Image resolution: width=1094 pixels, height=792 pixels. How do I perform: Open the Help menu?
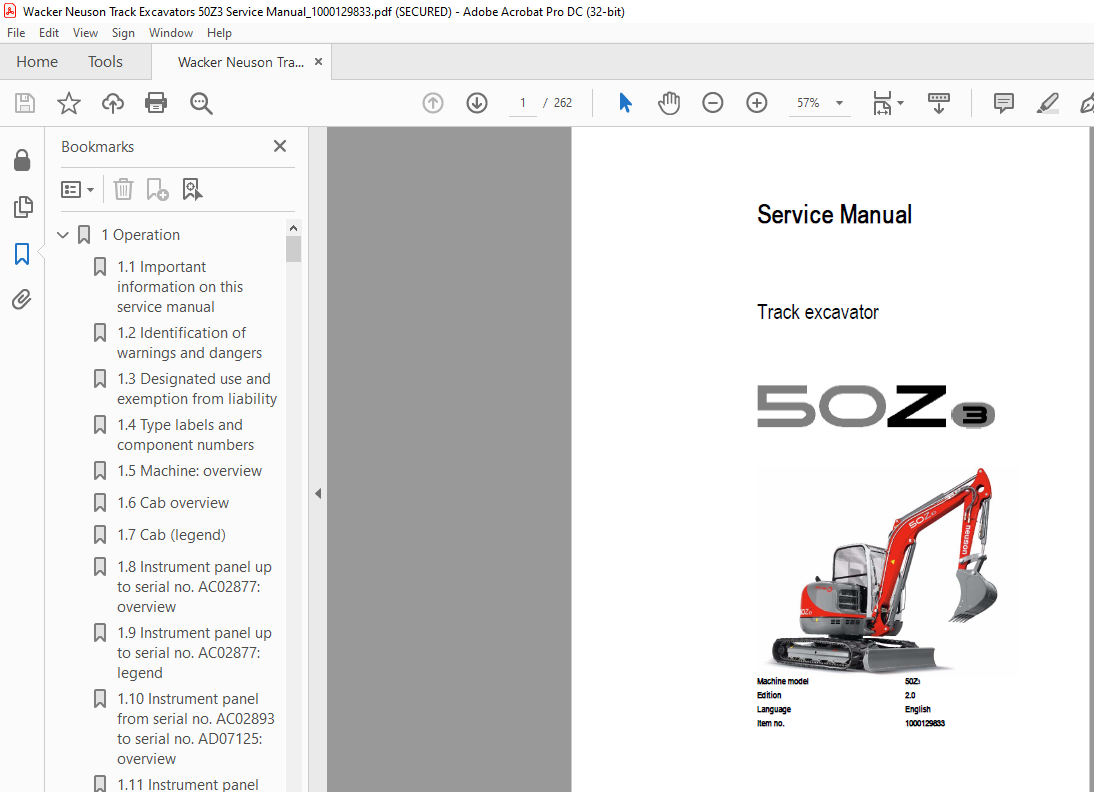(219, 33)
